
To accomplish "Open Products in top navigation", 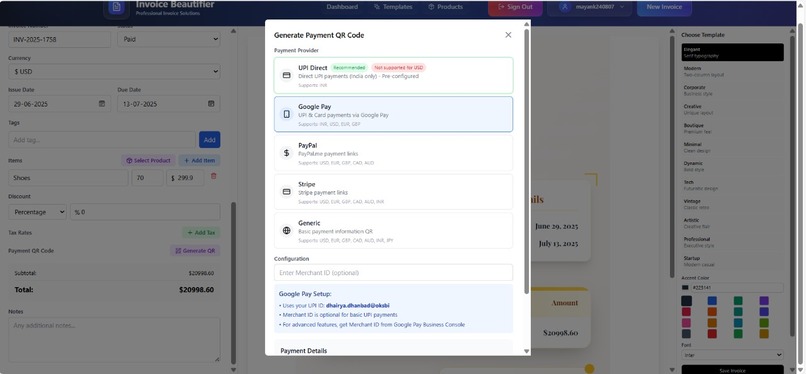I will [x=445, y=7].
